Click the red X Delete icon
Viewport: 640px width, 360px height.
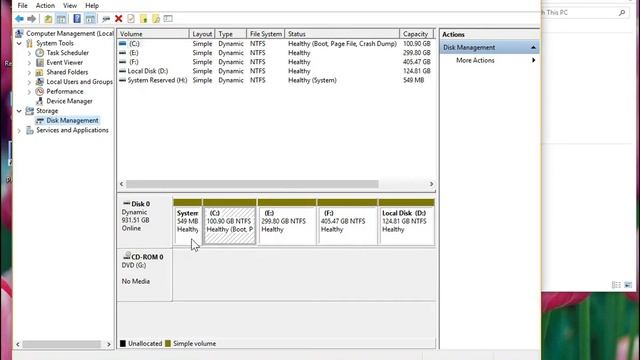118,19
